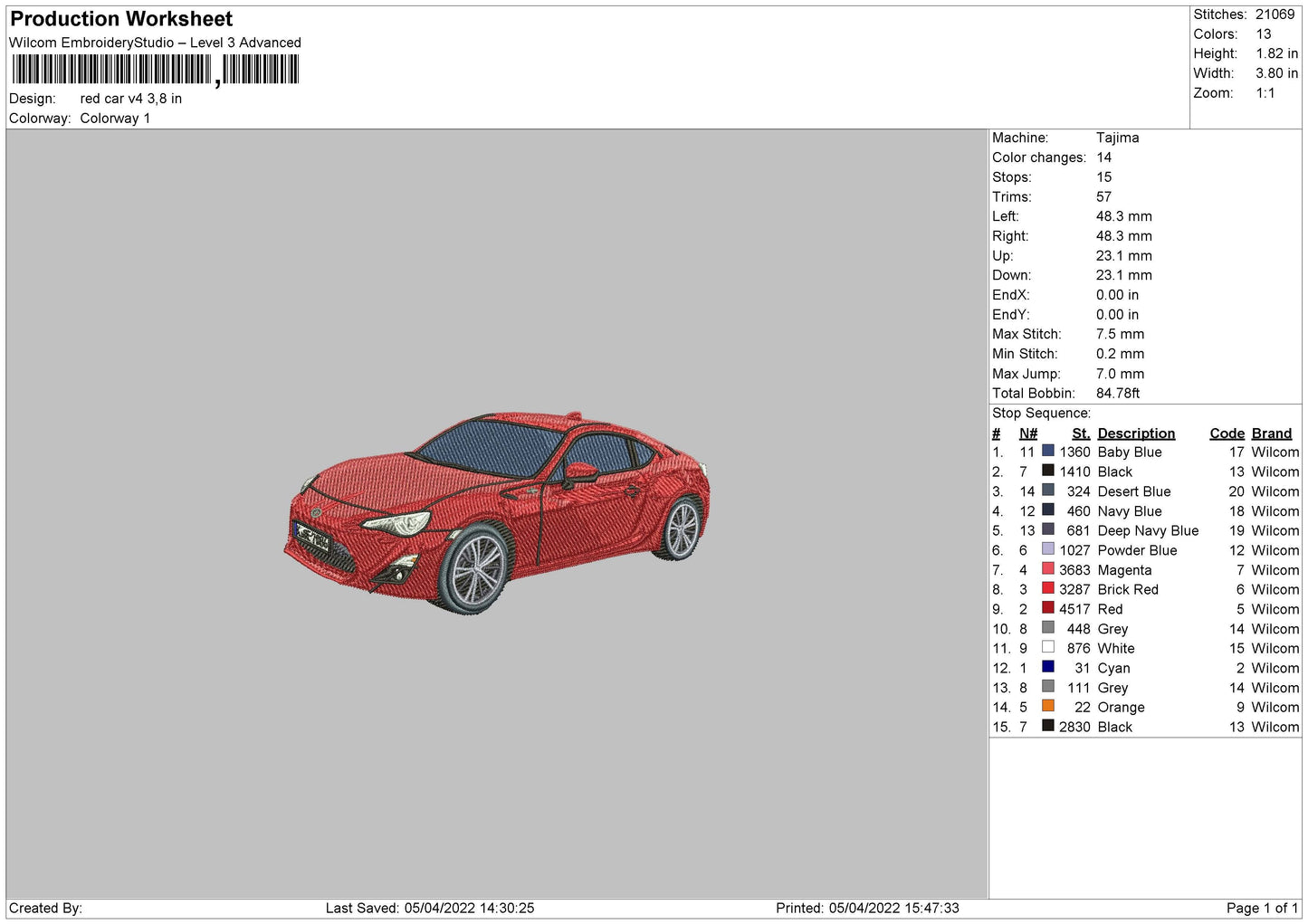The width and height of the screenshot is (1308, 924).
Task: Click the Wilcom EmbroideryStudio Level 3 Advanced text
Action: (x=155, y=43)
